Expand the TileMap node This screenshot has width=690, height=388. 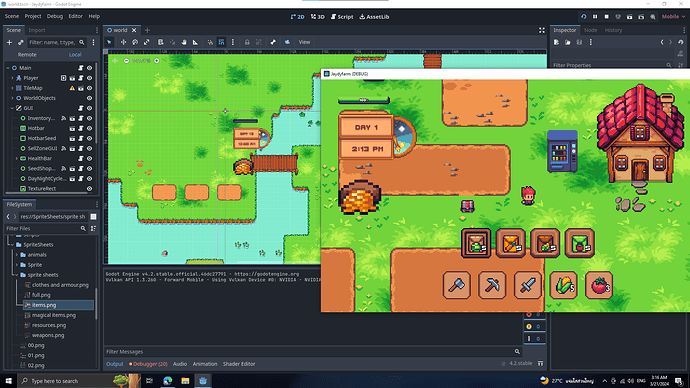(x=12, y=88)
